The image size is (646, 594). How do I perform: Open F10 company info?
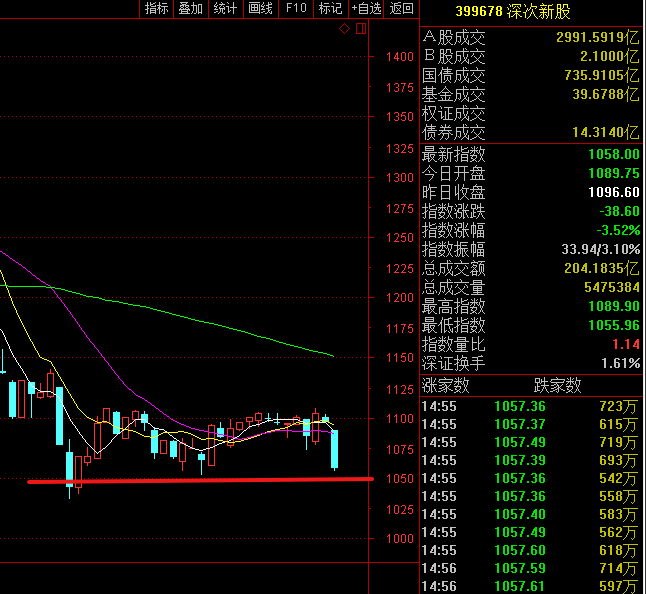[x=296, y=8]
